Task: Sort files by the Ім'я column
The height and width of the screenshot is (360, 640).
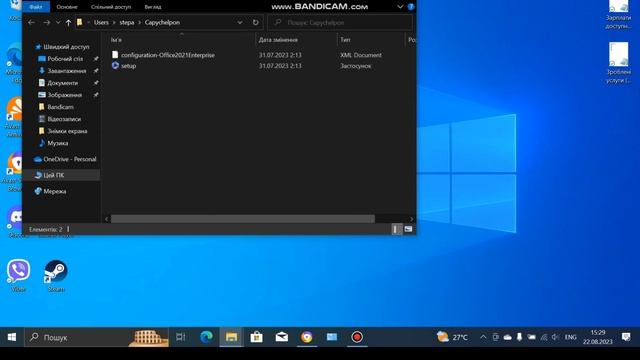Action: click(x=116, y=40)
